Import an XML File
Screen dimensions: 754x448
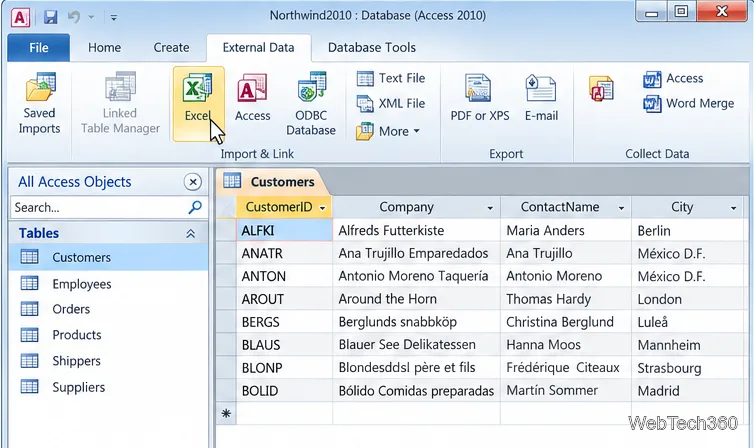click(x=390, y=103)
